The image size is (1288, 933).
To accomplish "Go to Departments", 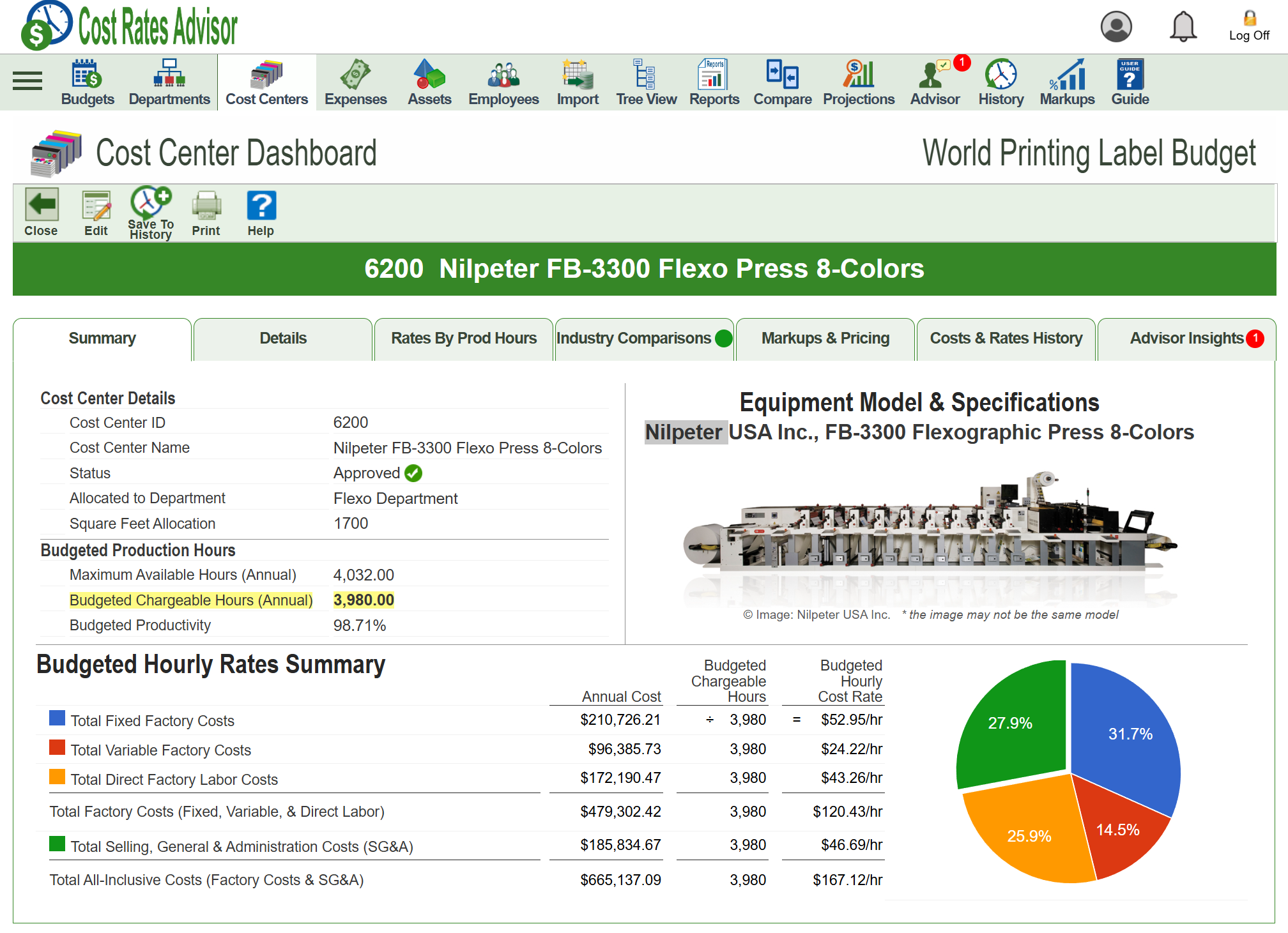I will click(x=169, y=83).
